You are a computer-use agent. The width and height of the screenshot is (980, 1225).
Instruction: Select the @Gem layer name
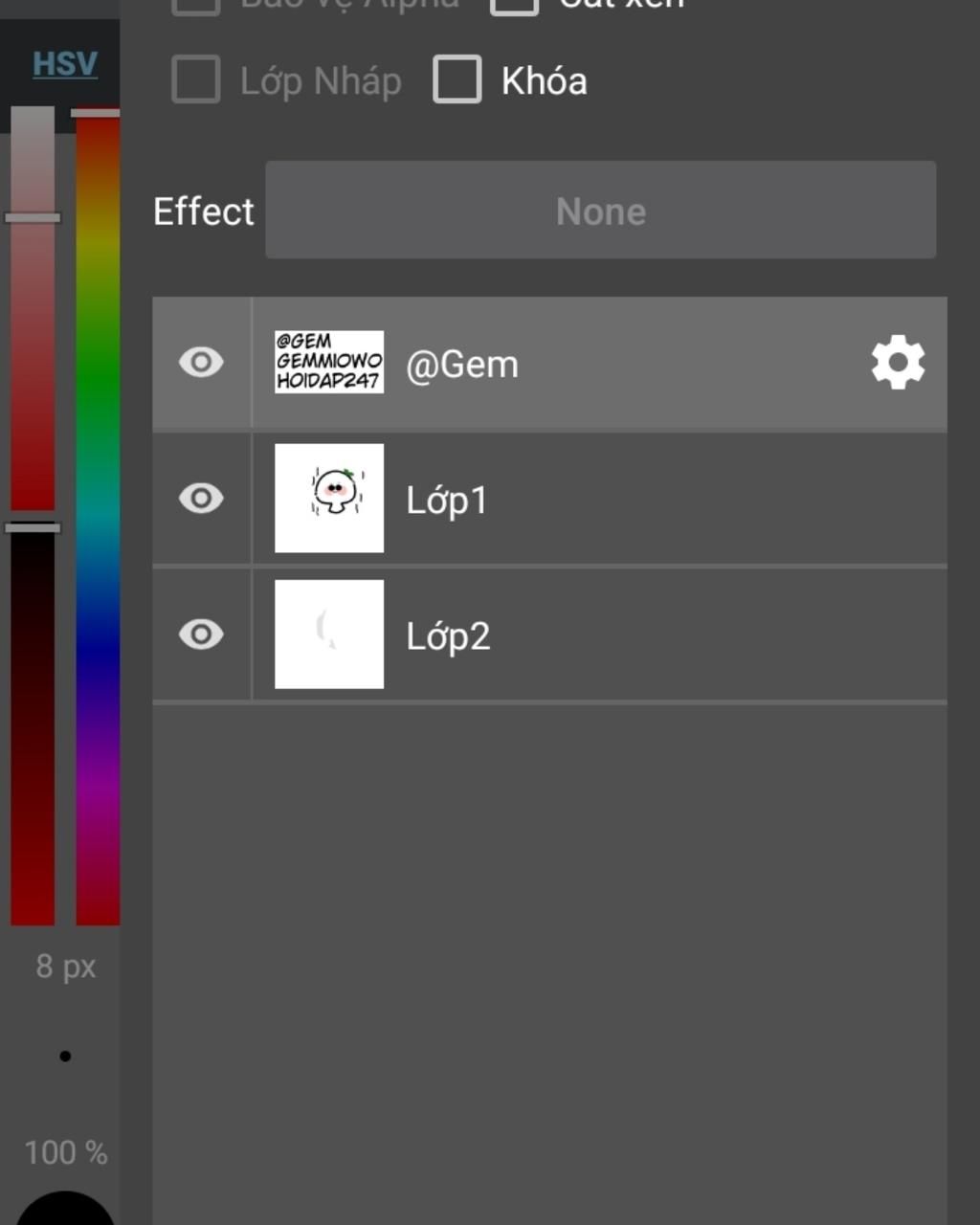pos(462,365)
